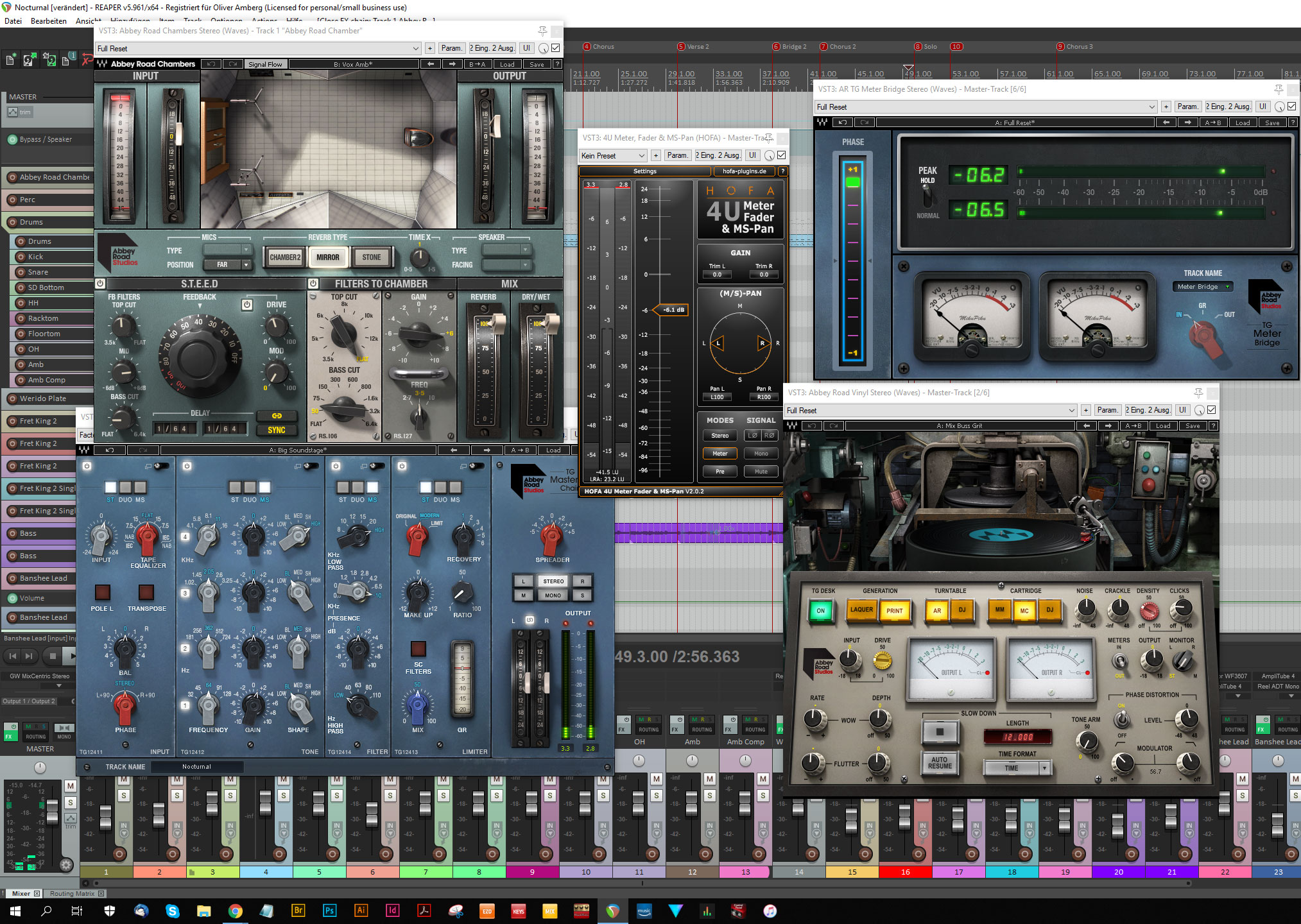
Task: Open the Kein Preset dropdown in HOFA window
Action: pyautogui.click(x=613, y=156)
